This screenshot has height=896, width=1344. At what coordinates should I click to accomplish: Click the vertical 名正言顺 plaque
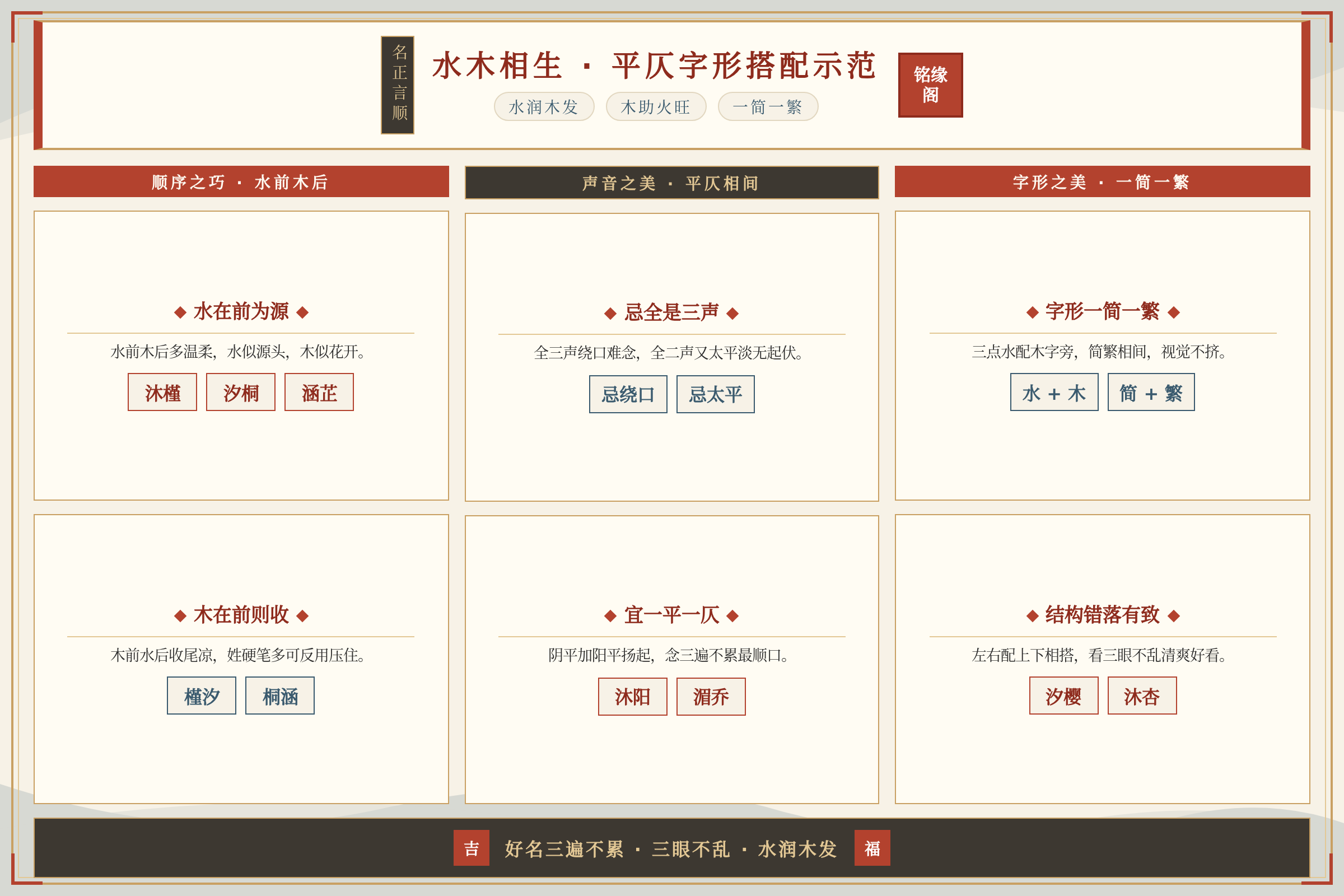click(x=398, y=85)
